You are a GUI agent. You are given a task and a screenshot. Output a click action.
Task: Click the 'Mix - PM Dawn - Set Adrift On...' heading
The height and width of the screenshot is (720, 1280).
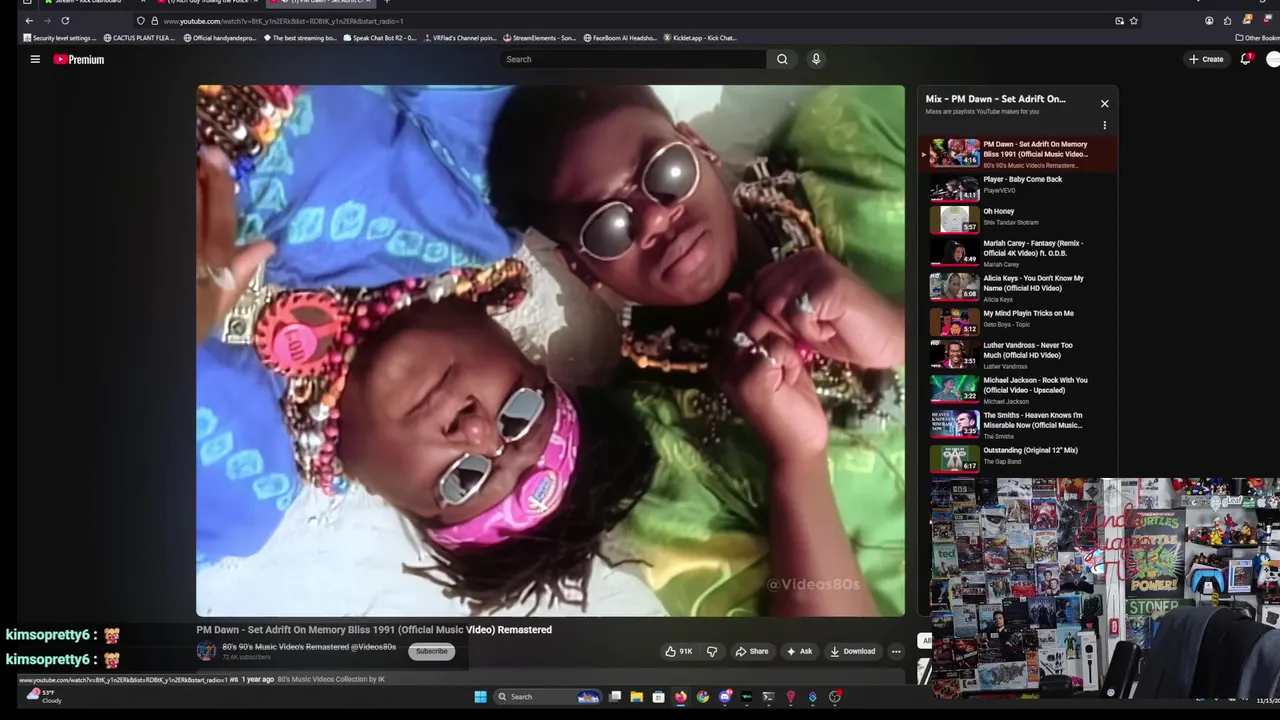[x=995, y=99]
